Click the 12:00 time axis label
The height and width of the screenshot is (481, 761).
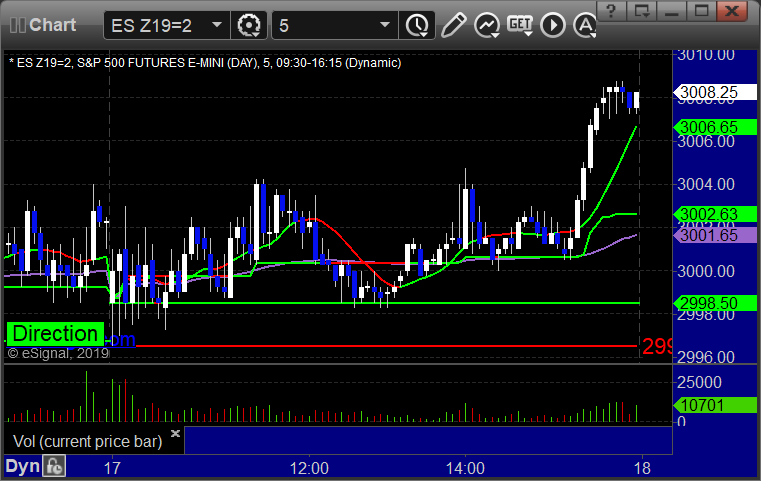309,468
